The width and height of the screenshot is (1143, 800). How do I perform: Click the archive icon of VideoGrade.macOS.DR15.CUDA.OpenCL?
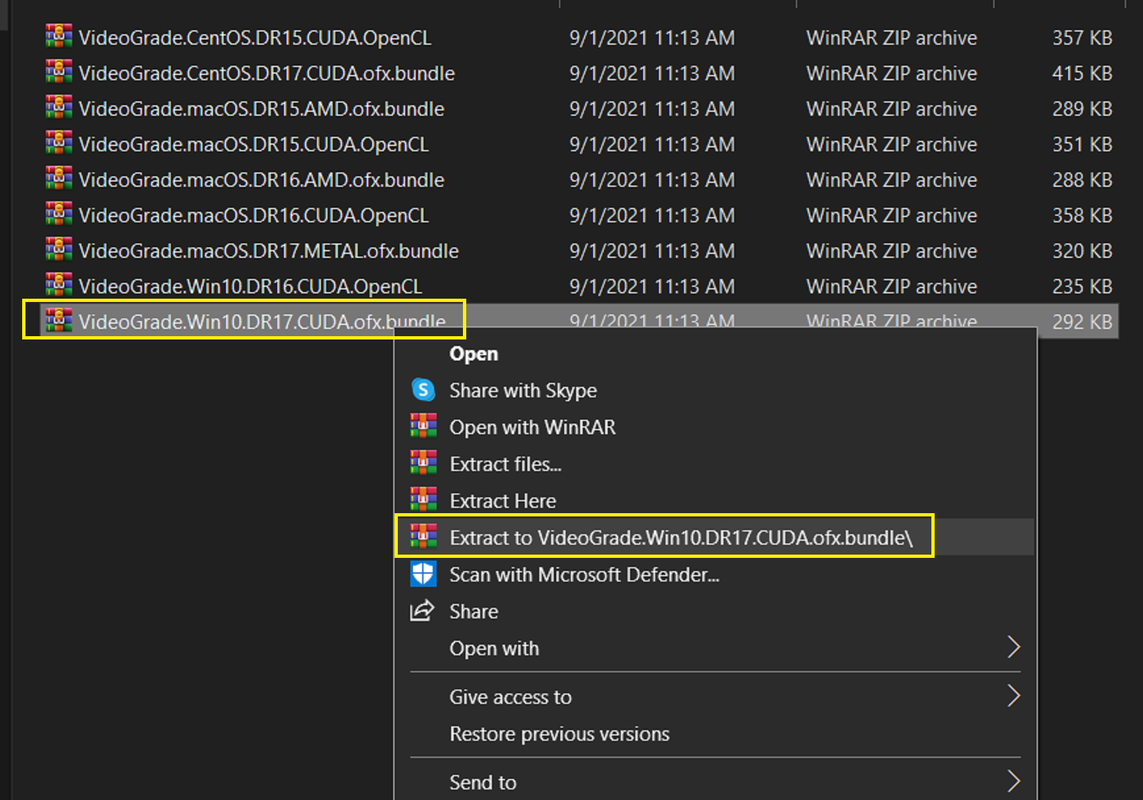58,144
